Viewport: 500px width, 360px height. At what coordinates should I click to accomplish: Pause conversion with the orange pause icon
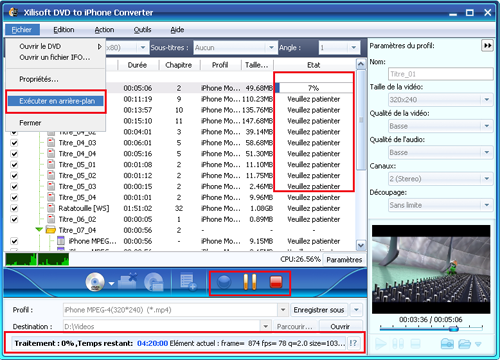(x=250, y=282)
